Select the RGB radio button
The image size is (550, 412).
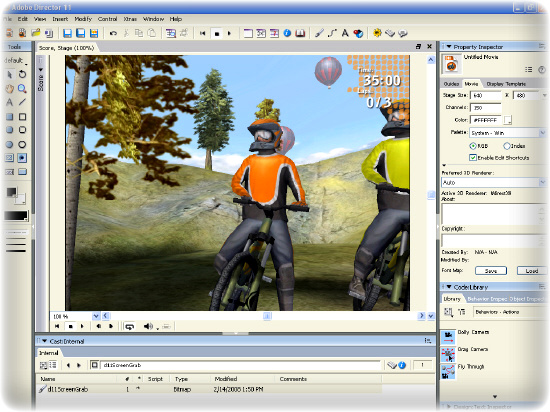[473, 146]
